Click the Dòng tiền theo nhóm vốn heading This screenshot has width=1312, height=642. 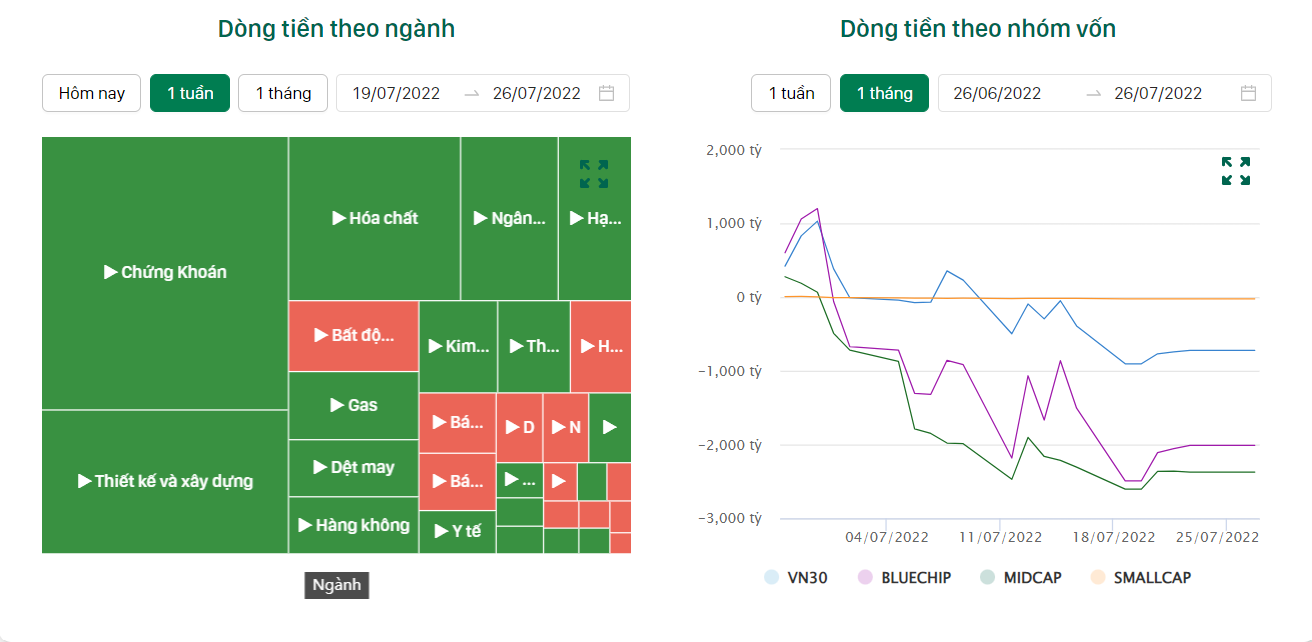pyautogui.click(x=978, y=29)
